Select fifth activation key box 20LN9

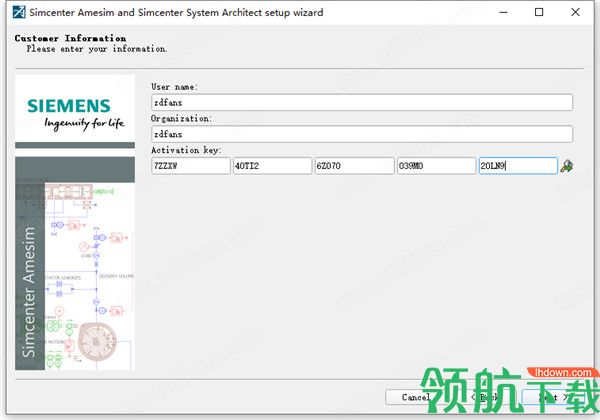click(518, 166)
